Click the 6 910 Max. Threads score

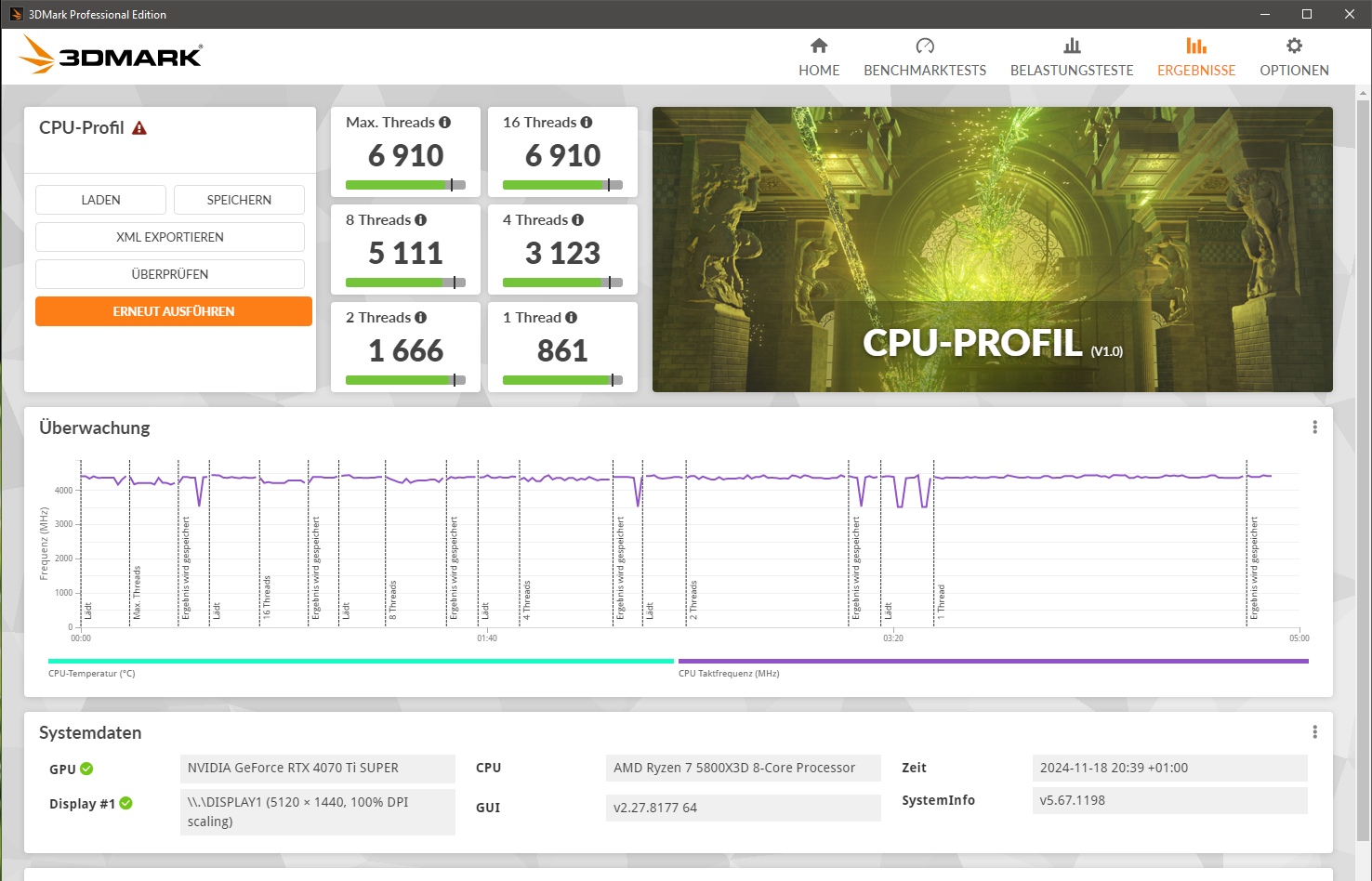click(x=405, y=155)
